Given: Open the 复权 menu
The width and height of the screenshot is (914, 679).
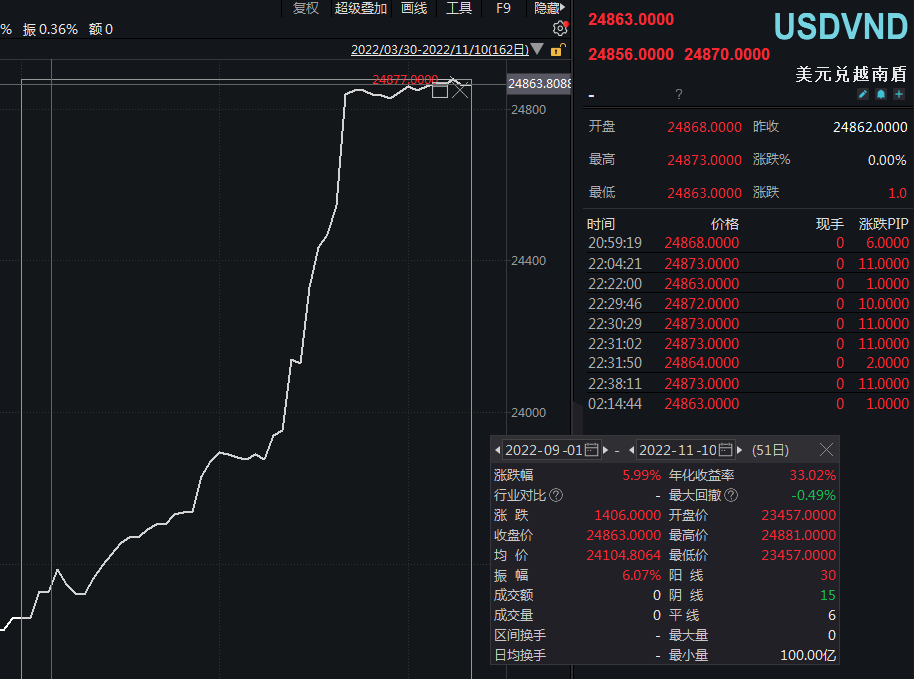Looking at the screenshot, I should pyautogui.click(x=305, y=8).
